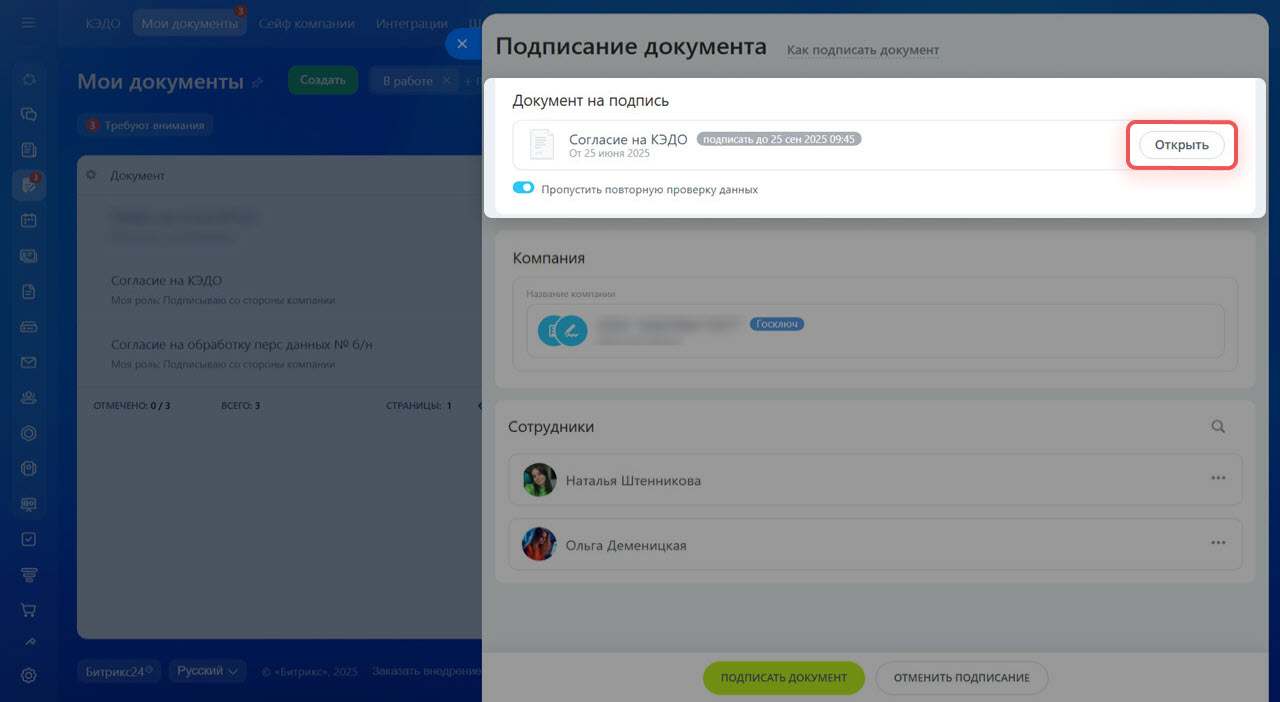Click the Документ column header
The width and height of the screenshot is (1280, 702).
point(137,175)
